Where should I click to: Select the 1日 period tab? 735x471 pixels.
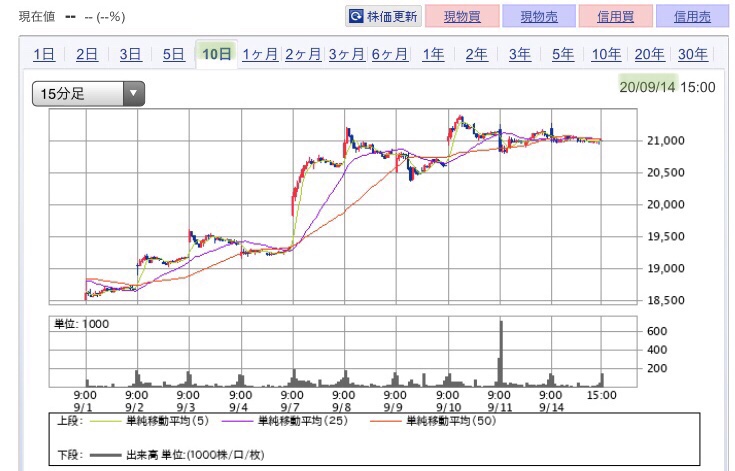coord(44,54)
